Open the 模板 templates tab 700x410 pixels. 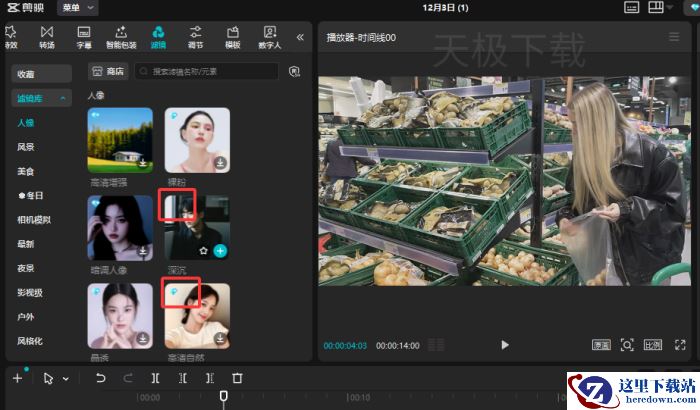tap(233, 37)
